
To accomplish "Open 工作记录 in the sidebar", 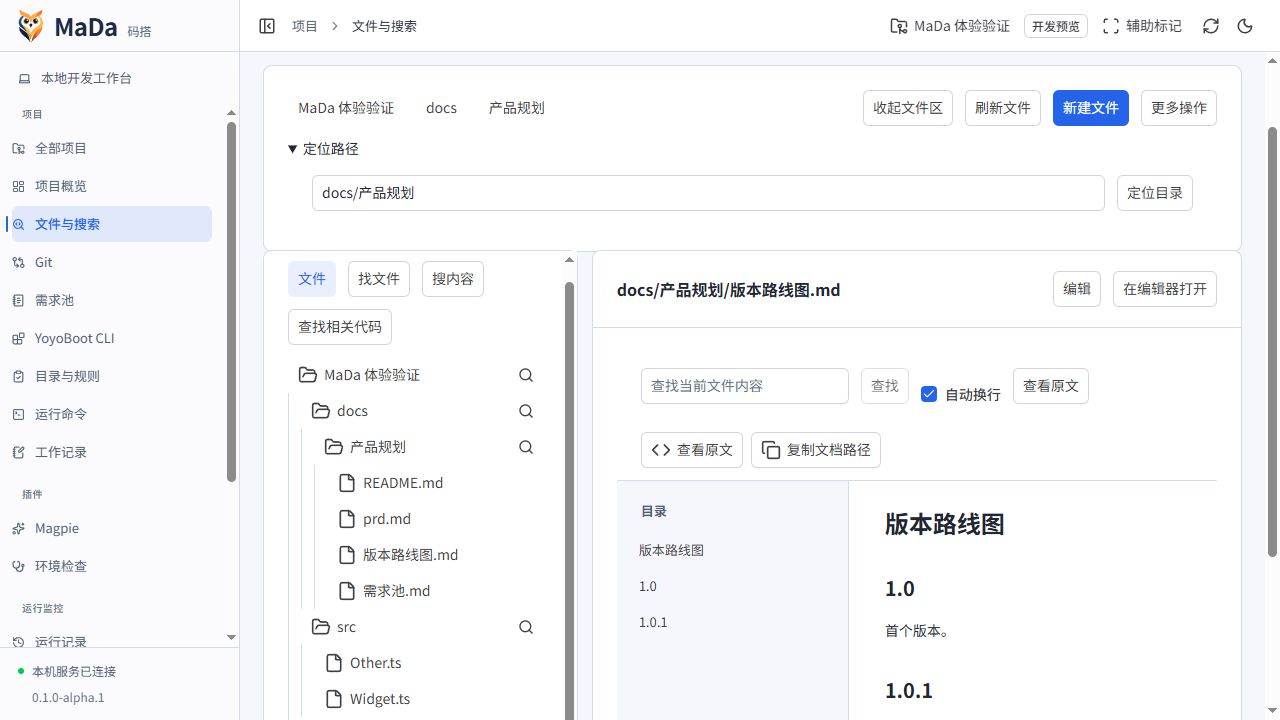I will pos(110,452).
